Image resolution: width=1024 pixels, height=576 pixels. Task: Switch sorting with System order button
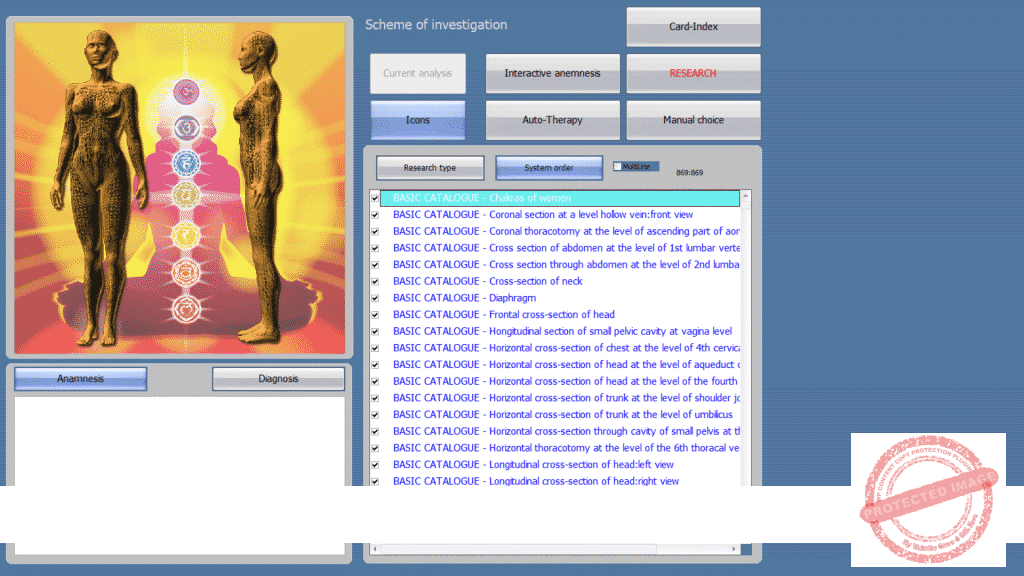[x=549, y=168]
